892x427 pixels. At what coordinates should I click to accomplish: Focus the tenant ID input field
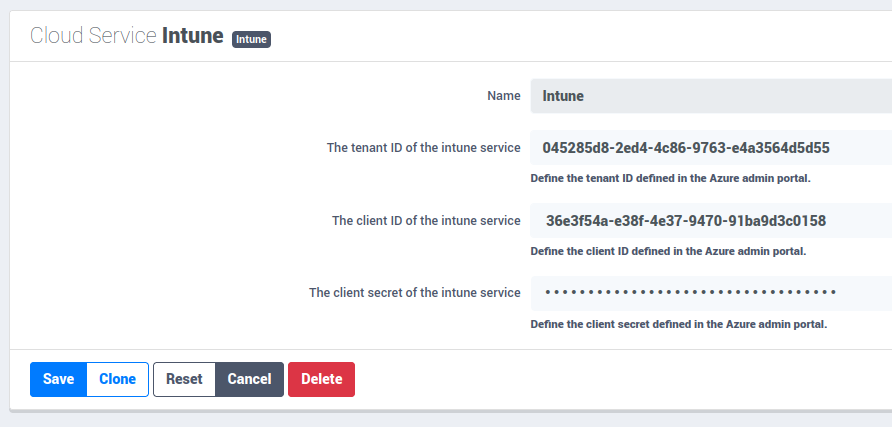click(x=710, y=148)
